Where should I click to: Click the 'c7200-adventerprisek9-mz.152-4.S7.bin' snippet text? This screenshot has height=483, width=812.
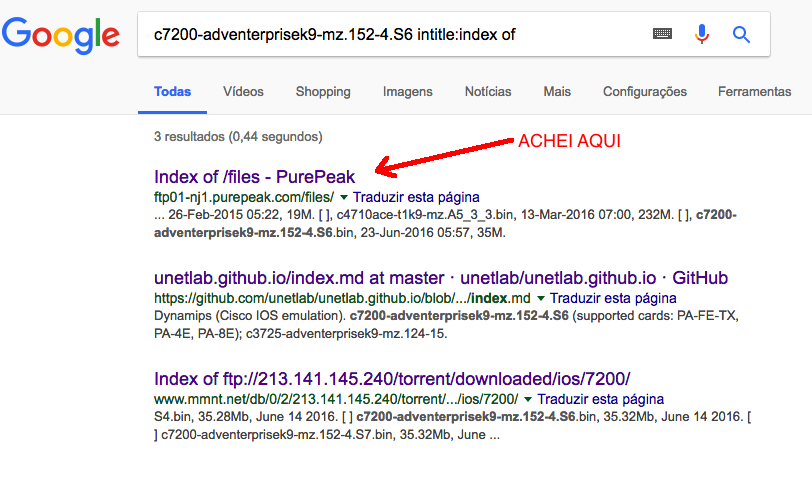[277, 435]
